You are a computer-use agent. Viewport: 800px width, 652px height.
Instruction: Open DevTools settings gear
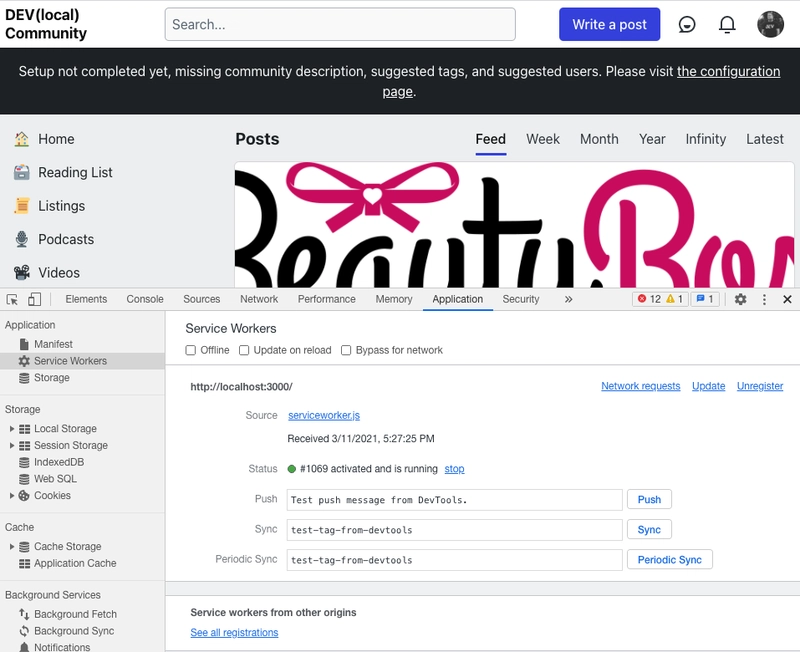click(x=740, y=299)
